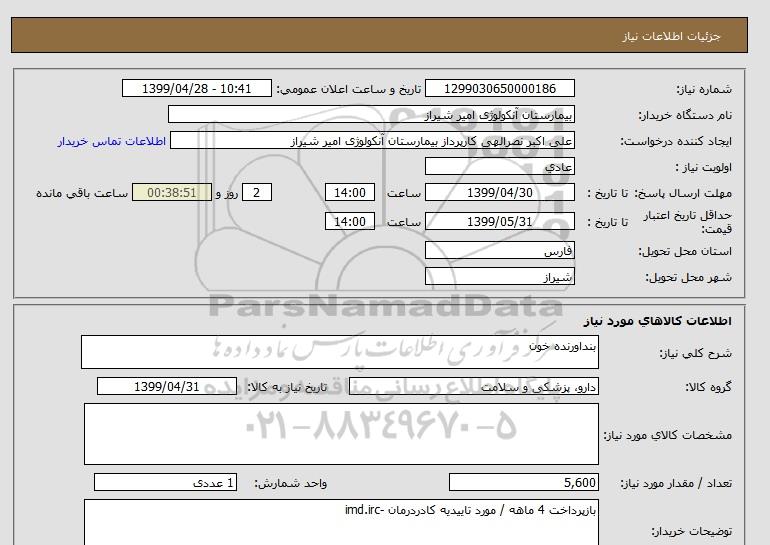Click price validity date 1399/05/31
770x545 pixels.
pos(499,221)
